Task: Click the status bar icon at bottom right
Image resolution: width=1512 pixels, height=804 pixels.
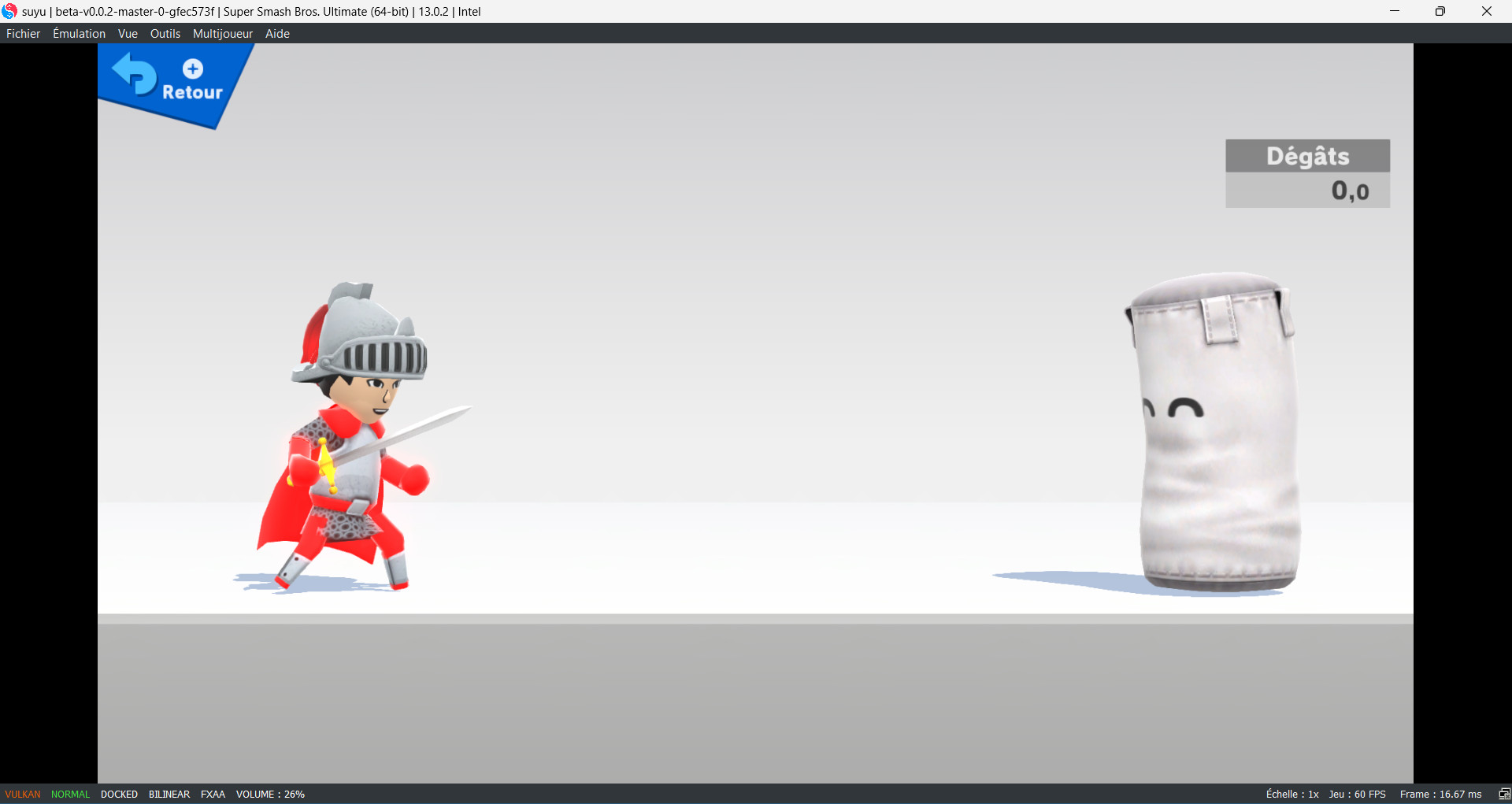Action: click(1504, 794)
